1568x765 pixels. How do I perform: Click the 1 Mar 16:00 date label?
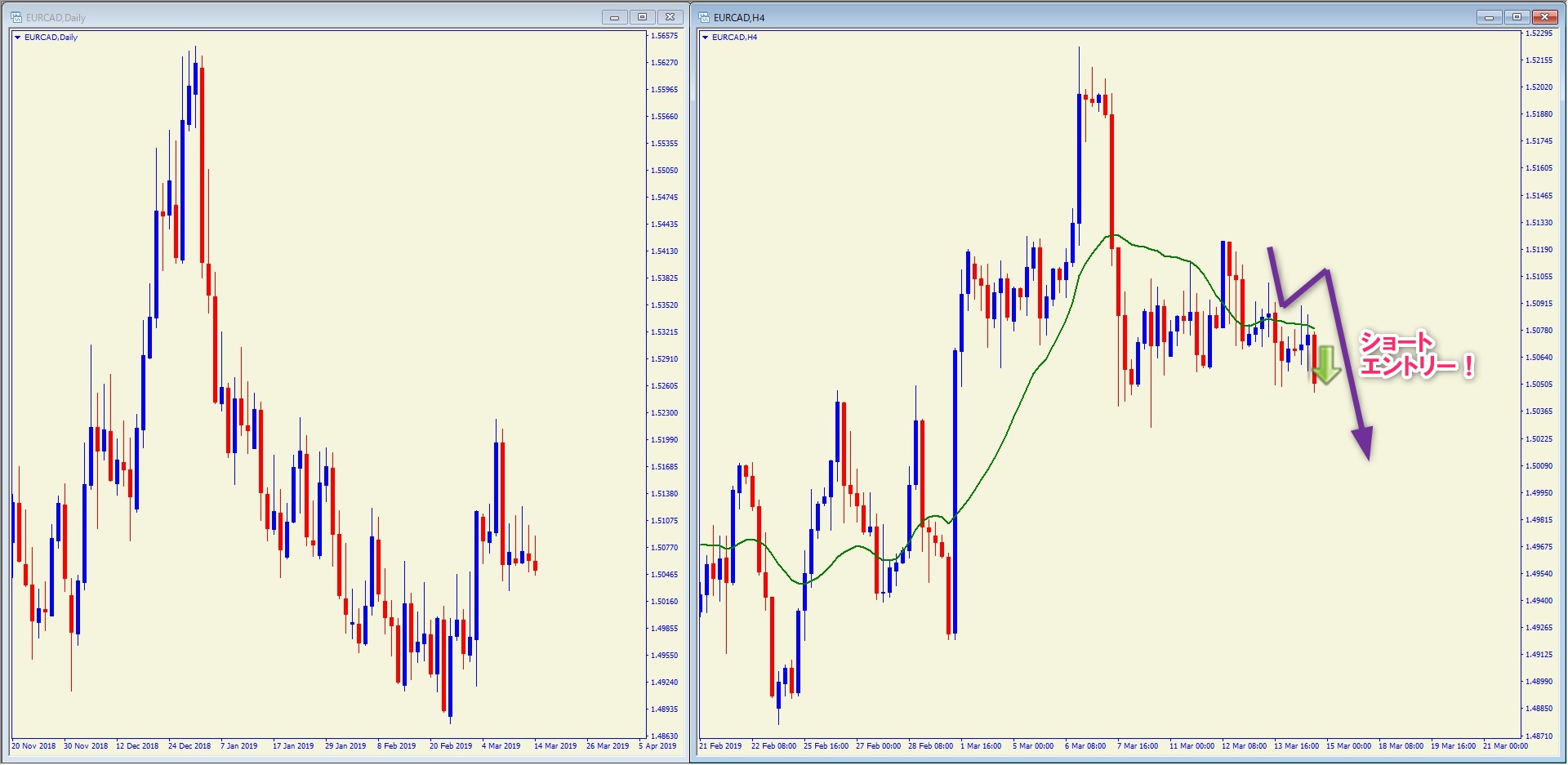981,746
